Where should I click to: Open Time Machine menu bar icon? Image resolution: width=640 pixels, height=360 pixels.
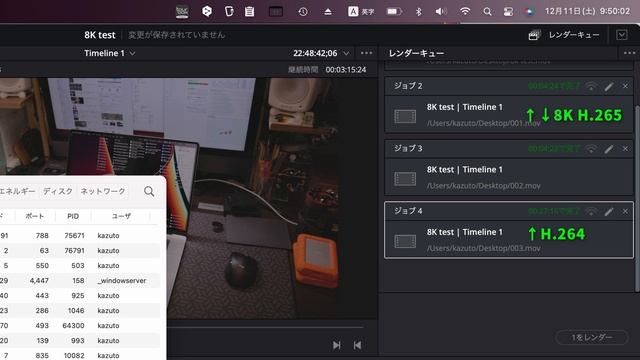click(x=302, y=12)
